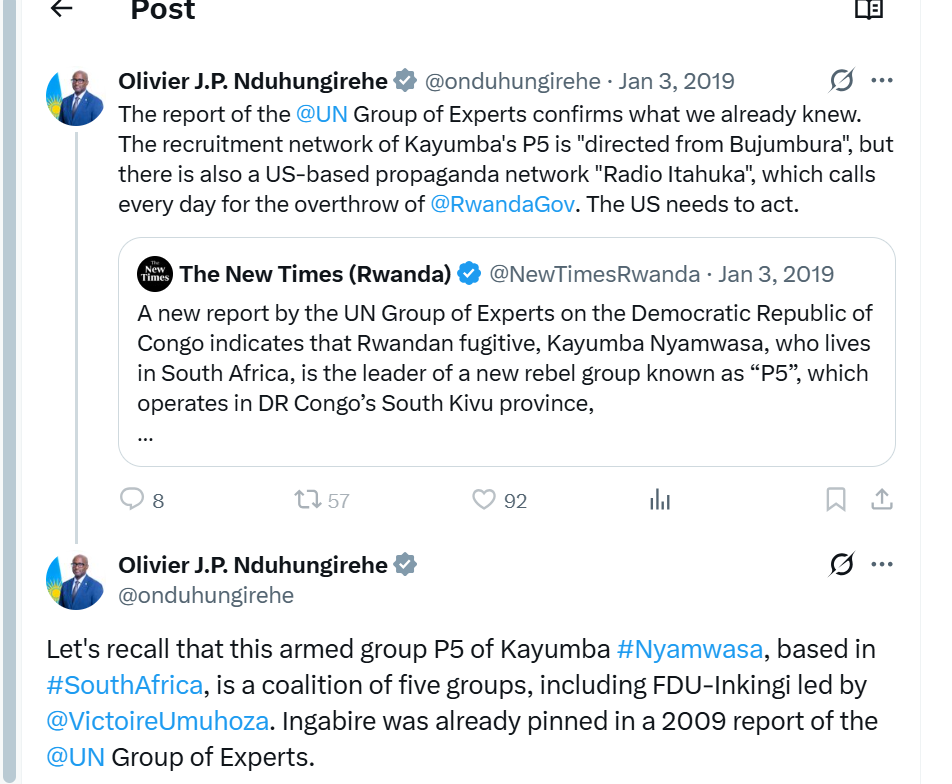View analytics for the first post
952x784 pixels.
[660, 499]
